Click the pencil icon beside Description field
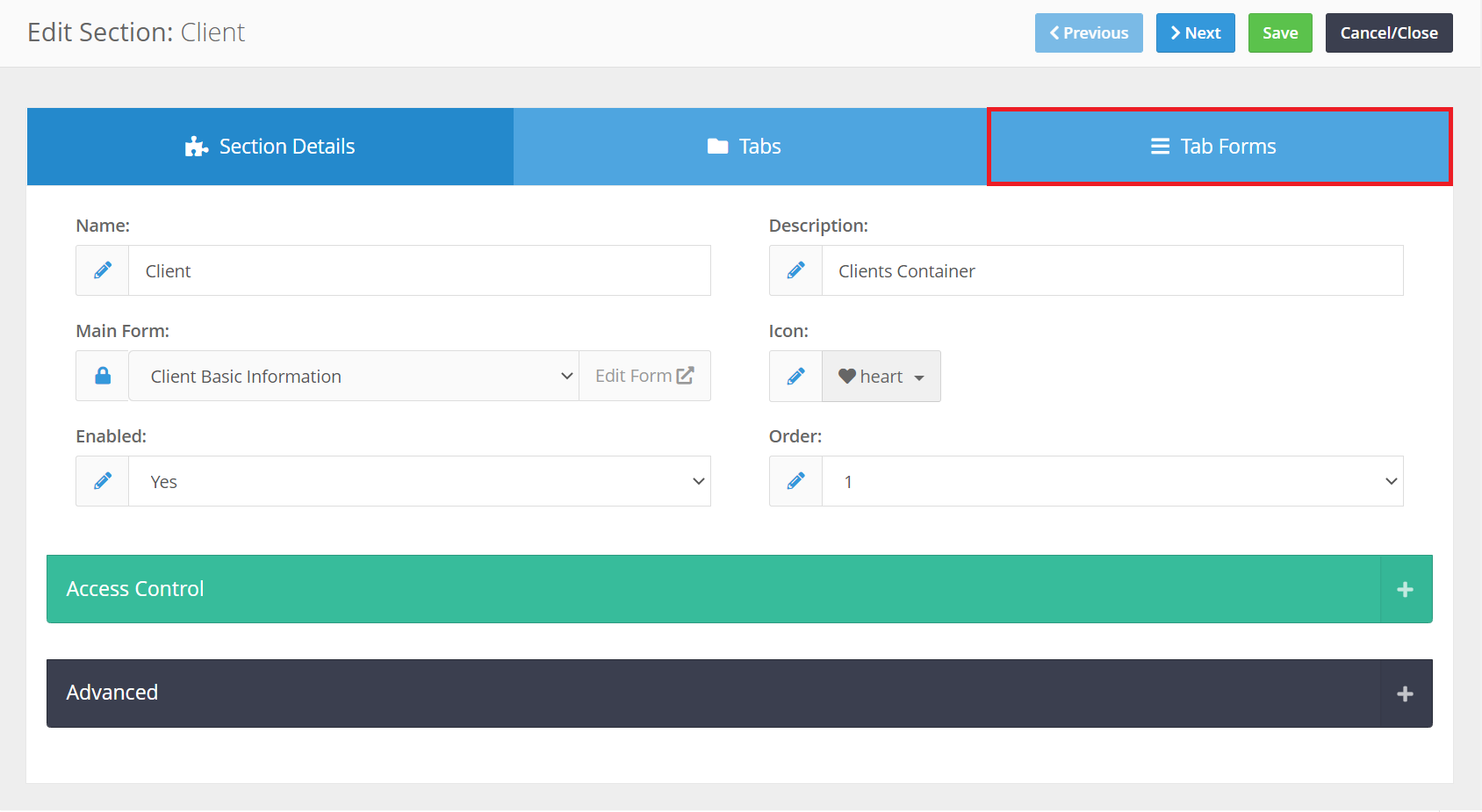The width and height of the screenshot is (1482, 812). point(795,270)
